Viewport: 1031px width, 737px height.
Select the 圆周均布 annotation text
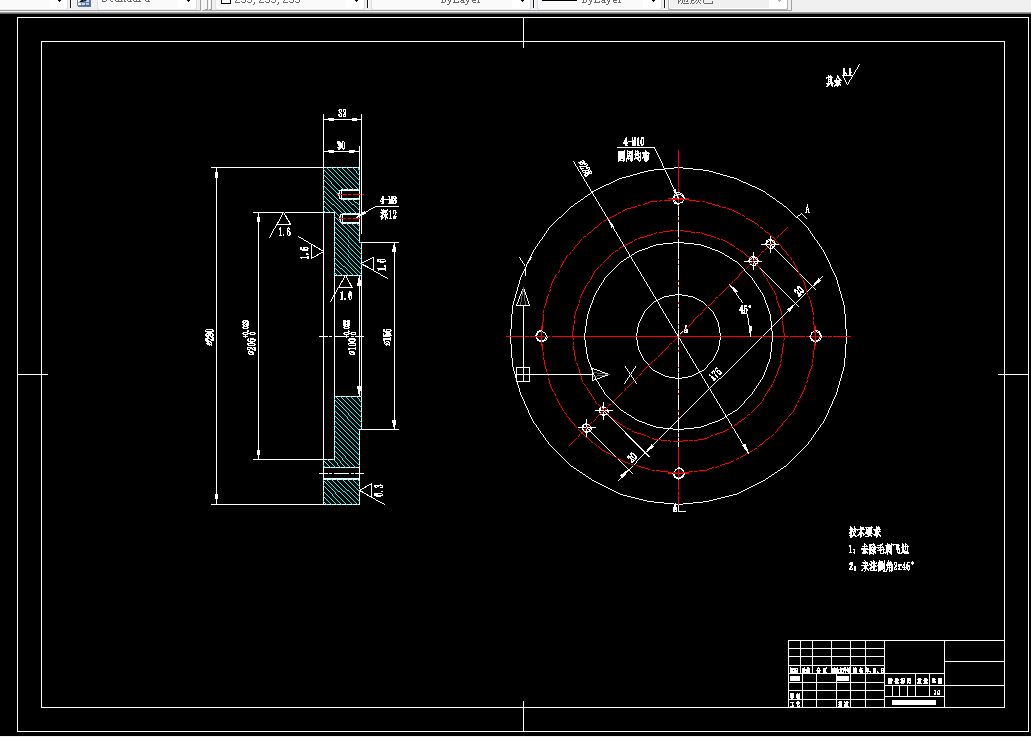click(633, 156)
